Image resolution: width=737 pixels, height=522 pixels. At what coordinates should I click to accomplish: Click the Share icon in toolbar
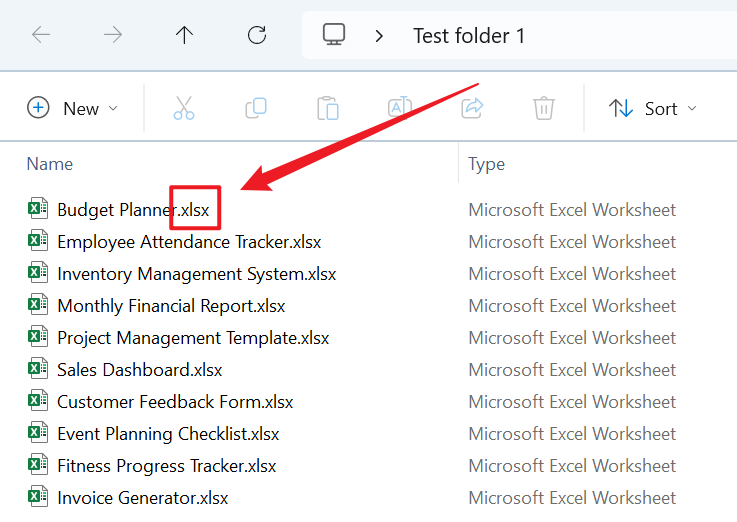point(472,108)
